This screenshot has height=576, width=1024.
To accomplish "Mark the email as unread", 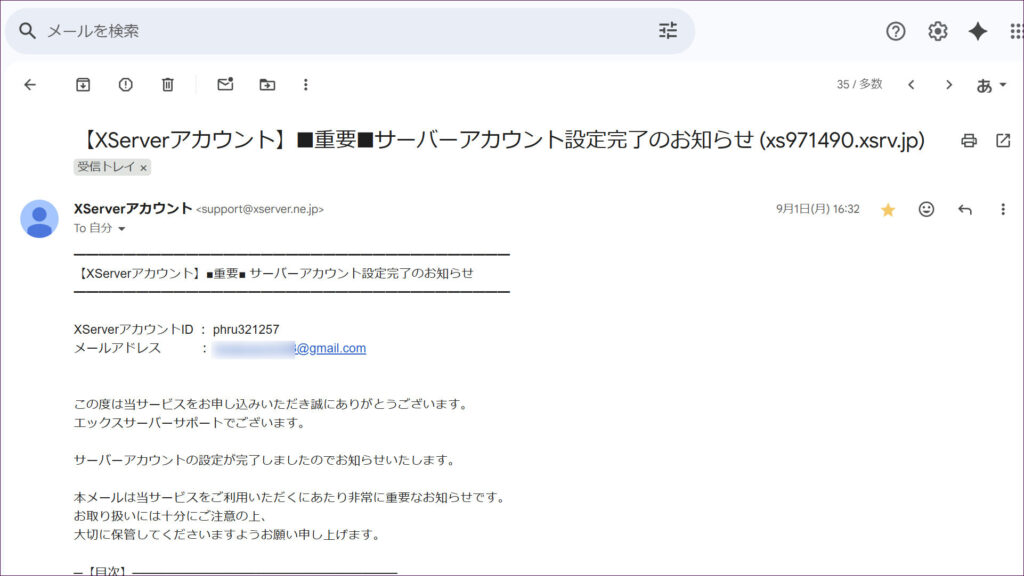I will [225, 85].
